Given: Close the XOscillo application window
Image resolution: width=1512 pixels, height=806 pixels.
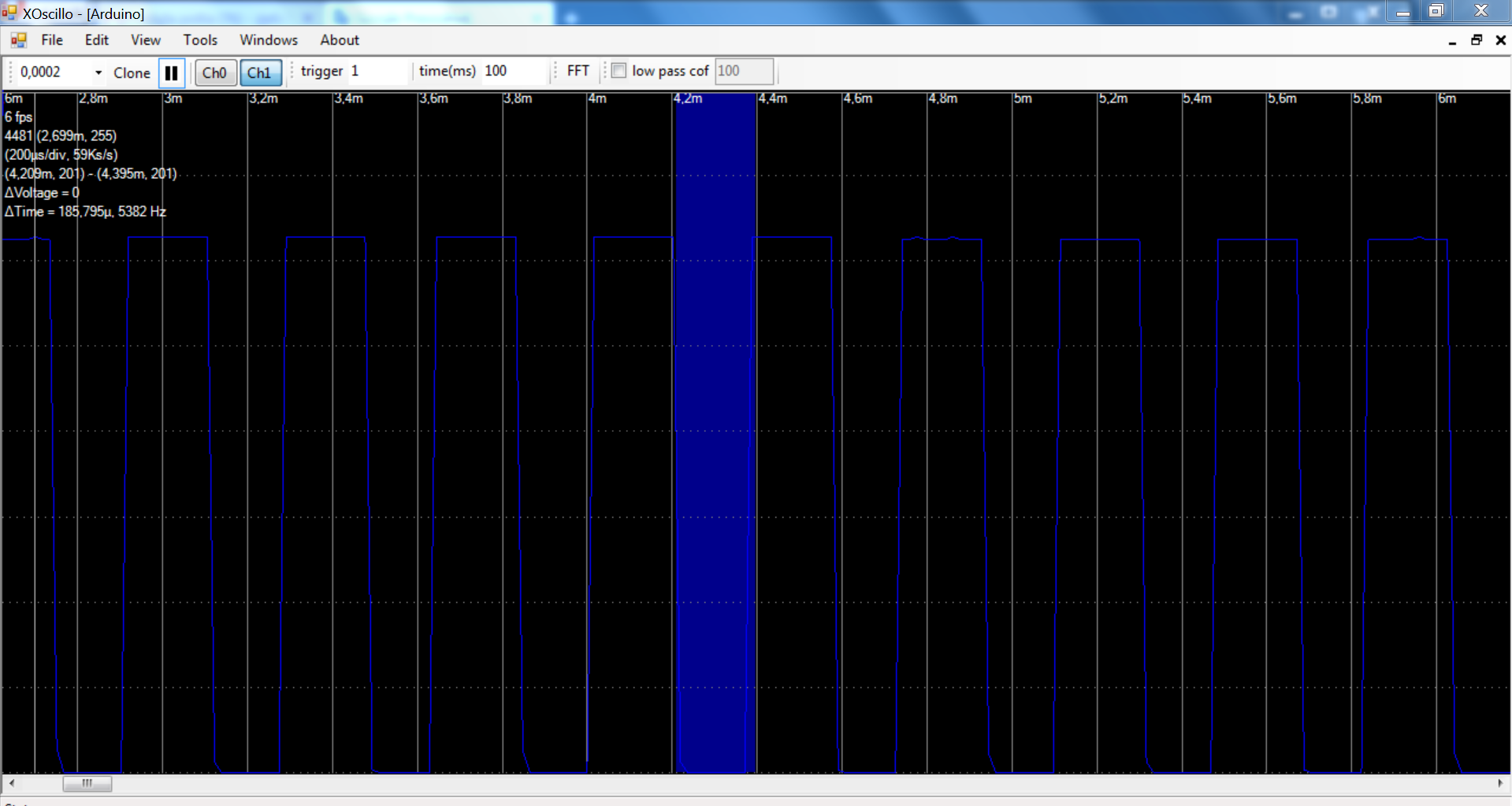Looking at the screenshot, I should [x=1481, y=11].
